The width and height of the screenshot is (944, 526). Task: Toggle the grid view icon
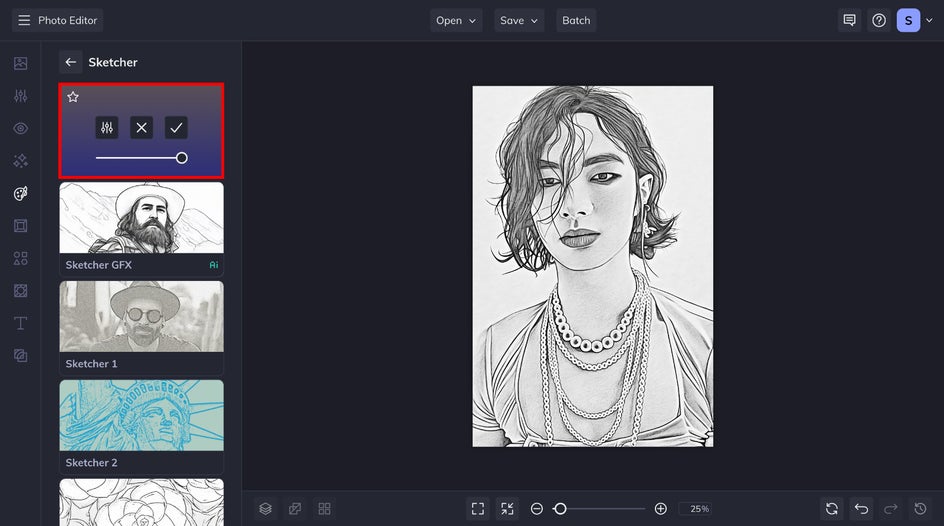pyautogui.click(x=324, y=509)
